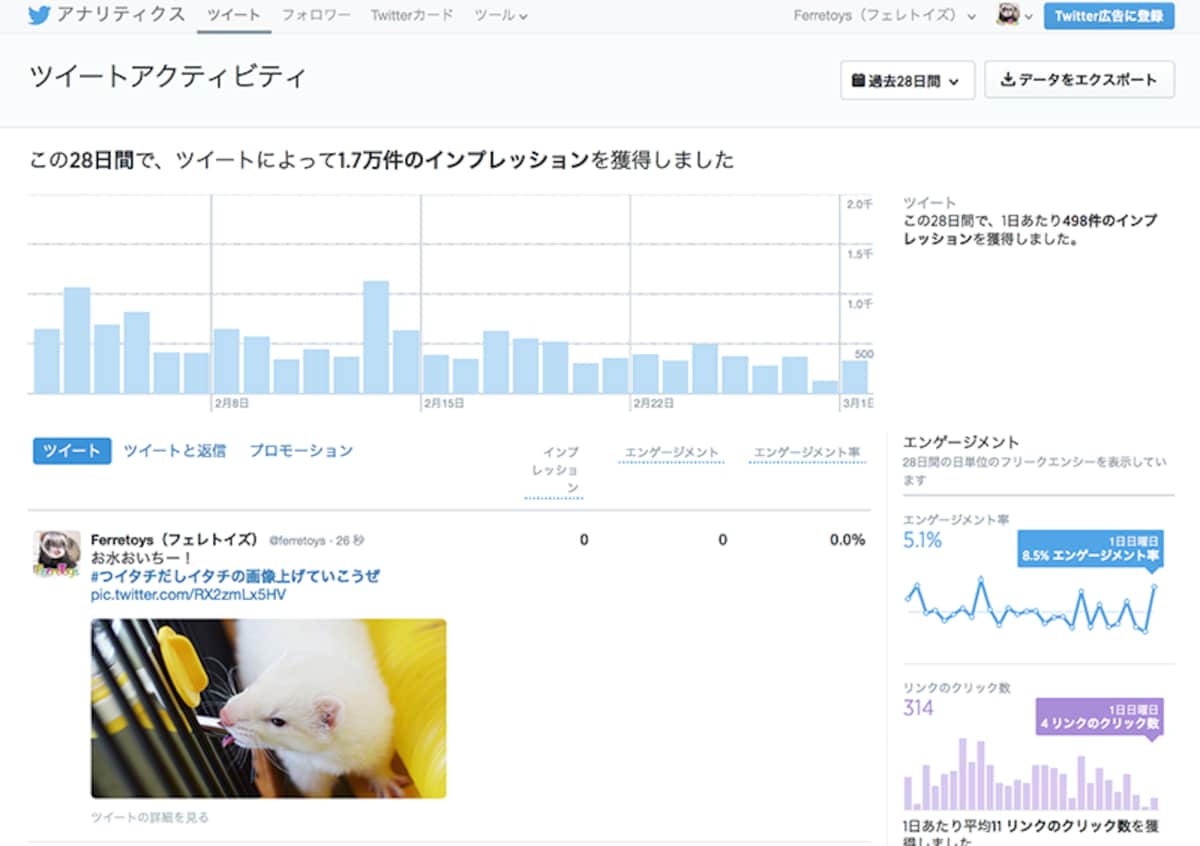Open the Ferretoys account switcher dropdown
This screenshot has height=846, width=1200.
pyautogui.click(x=885, y=16)
